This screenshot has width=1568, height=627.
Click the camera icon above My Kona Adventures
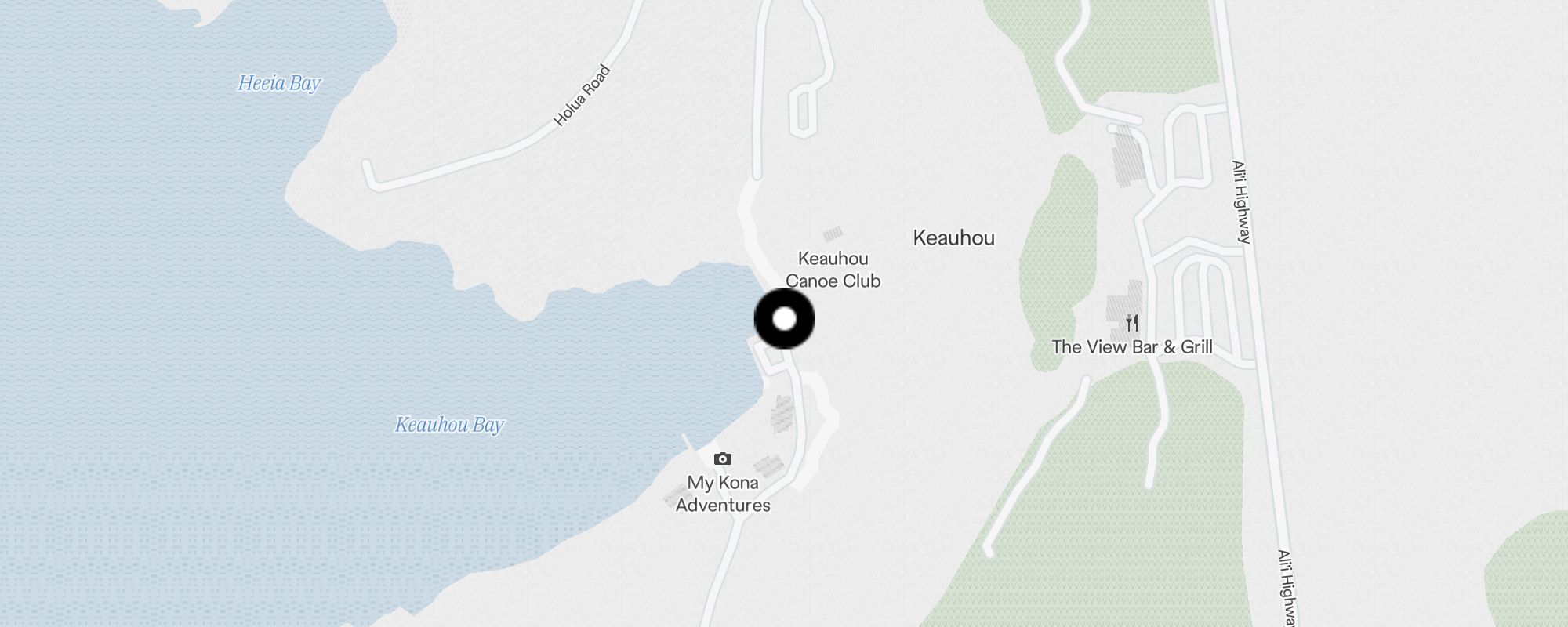pos(723,459)
